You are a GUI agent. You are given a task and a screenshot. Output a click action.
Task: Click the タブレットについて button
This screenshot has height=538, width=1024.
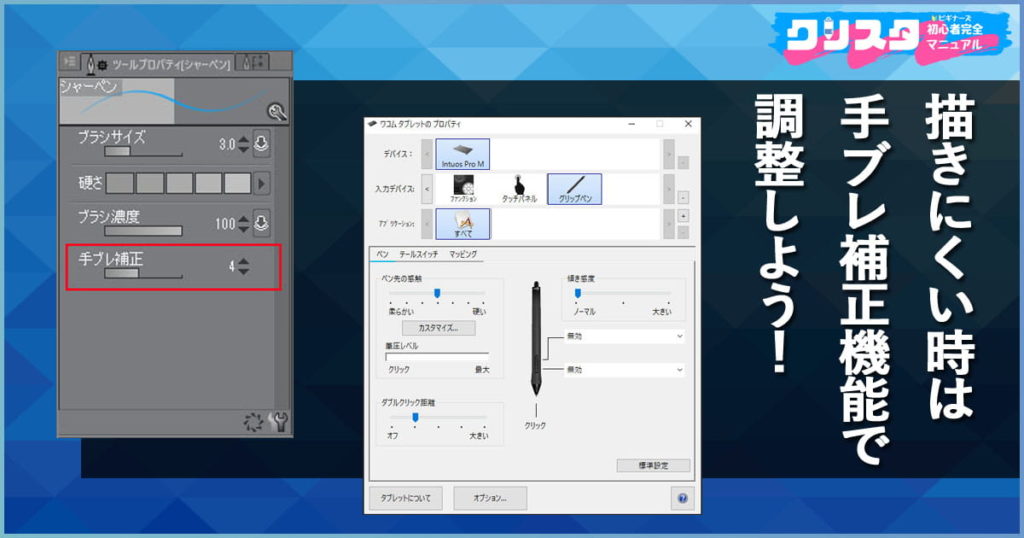click(406, 498)
